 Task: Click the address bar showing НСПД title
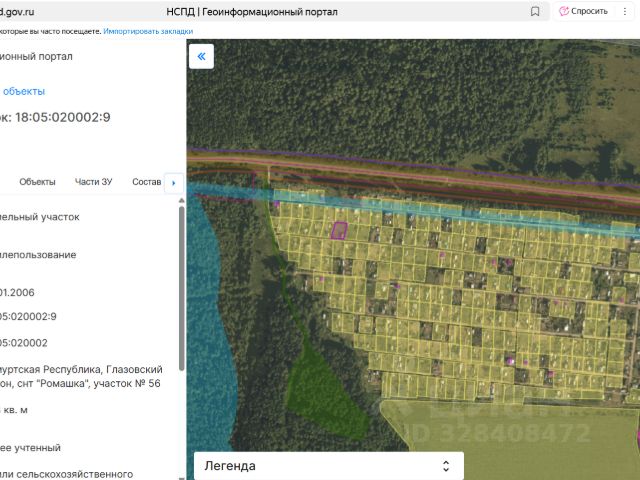coord(252,11)
